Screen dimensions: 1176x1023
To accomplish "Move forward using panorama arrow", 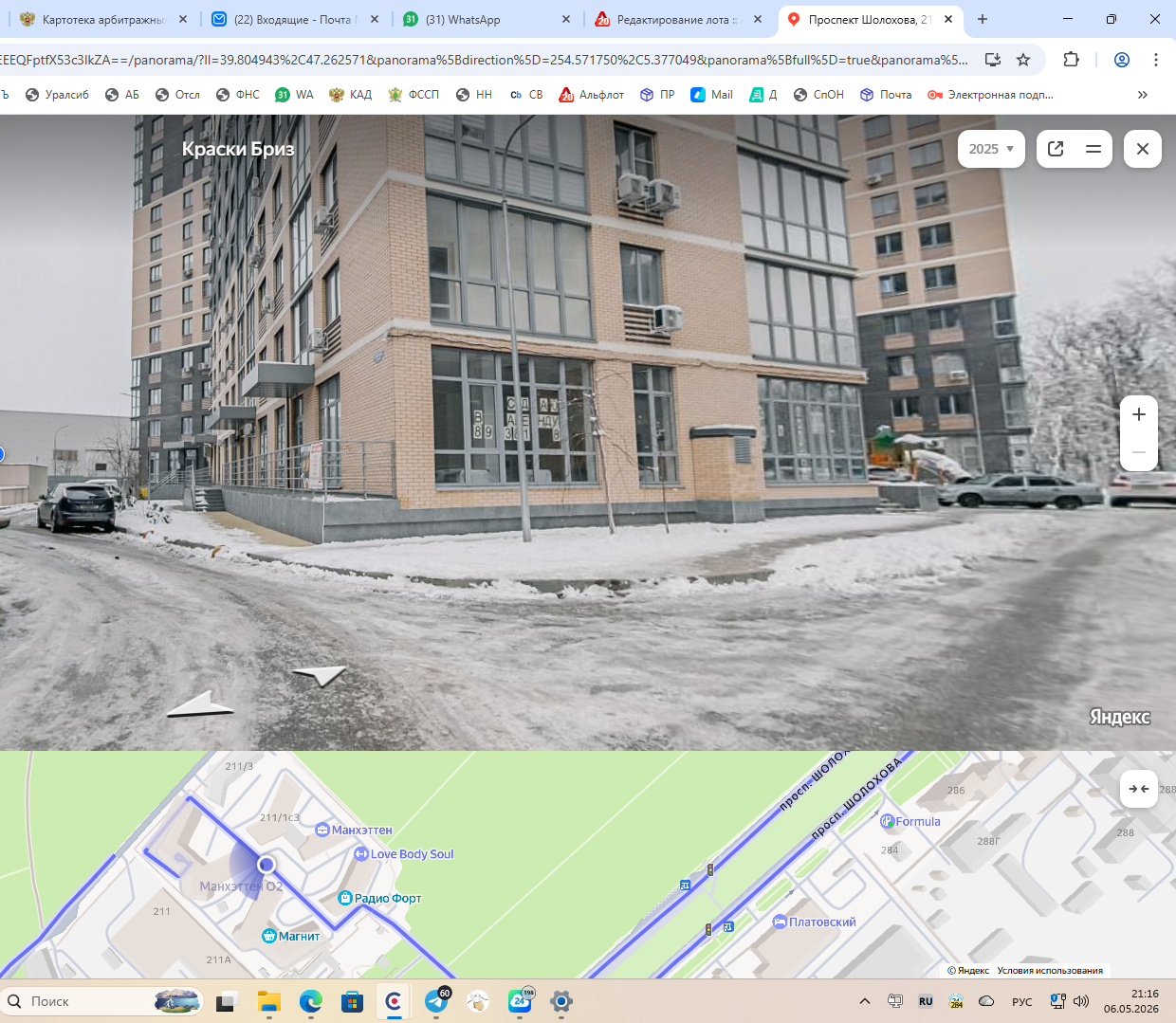I will pyautogui.click(x=320, y=675).
